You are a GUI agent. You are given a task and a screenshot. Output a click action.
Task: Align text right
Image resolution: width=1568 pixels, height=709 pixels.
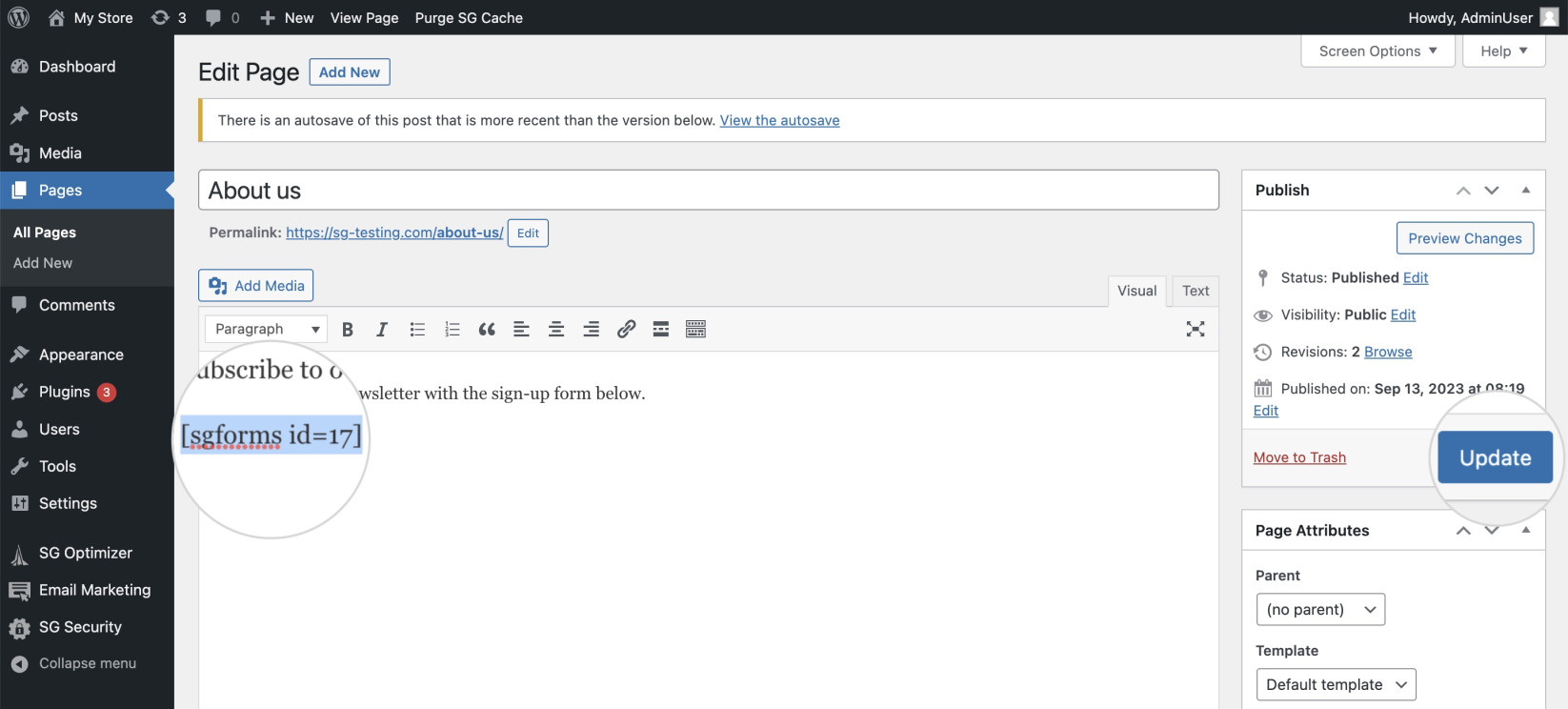[x=591, y=329]
